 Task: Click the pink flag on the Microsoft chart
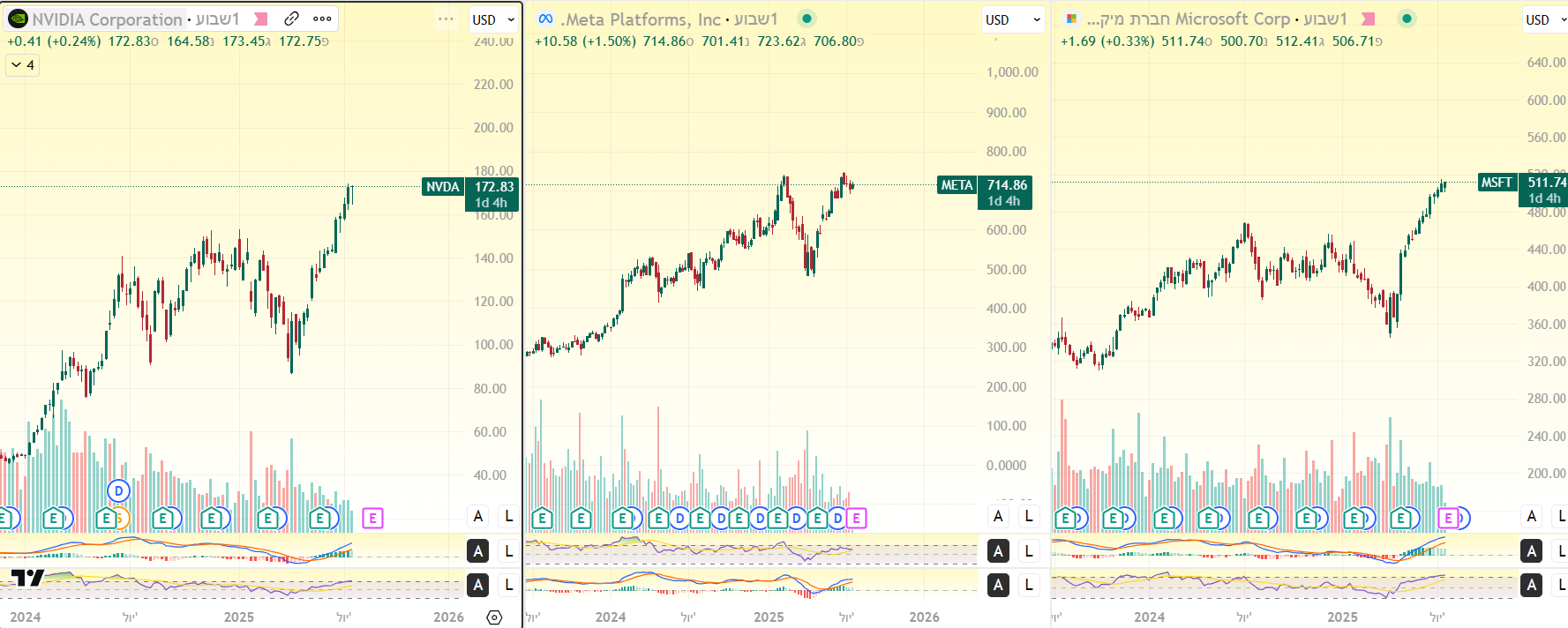[1369, 19]
